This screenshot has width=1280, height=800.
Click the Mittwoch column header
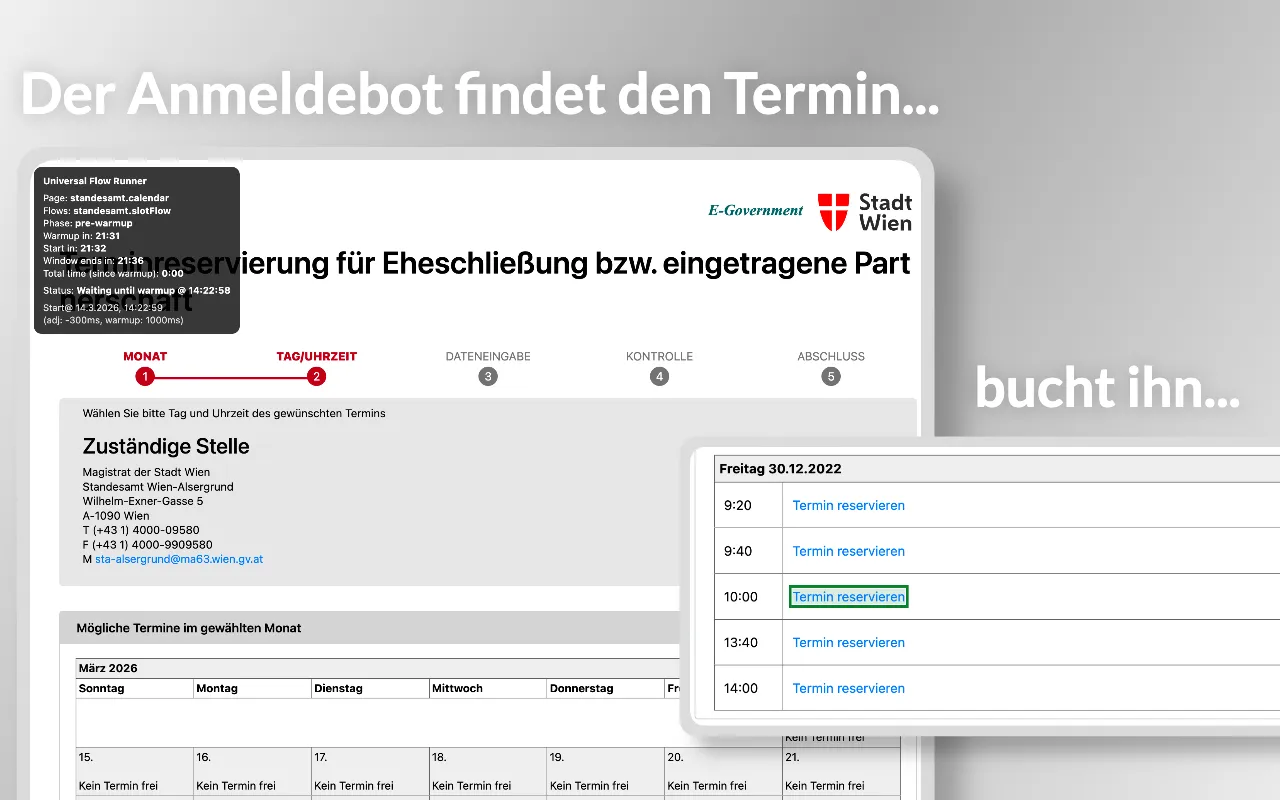[x=488, y=688]
